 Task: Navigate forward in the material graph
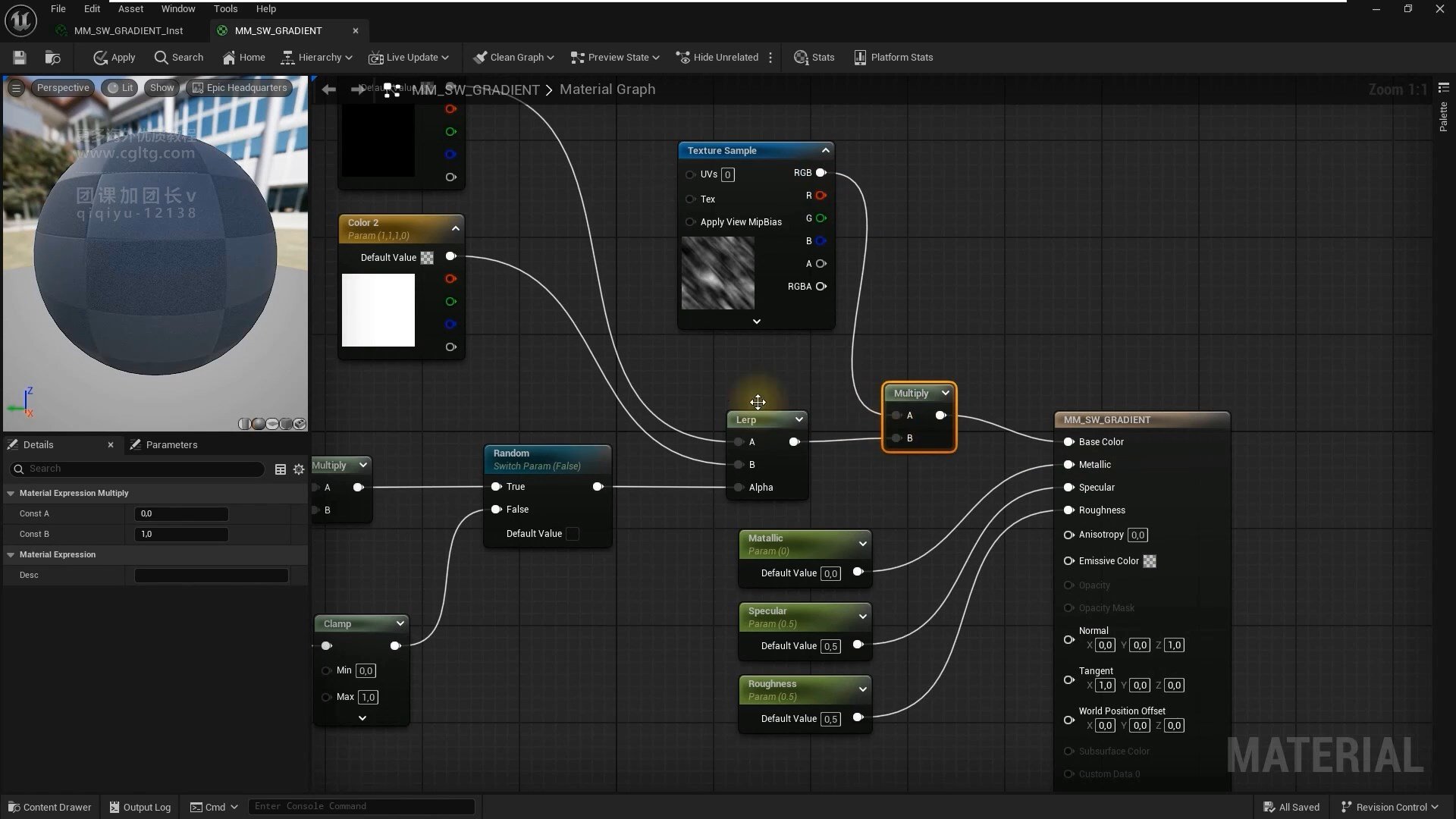357,89
